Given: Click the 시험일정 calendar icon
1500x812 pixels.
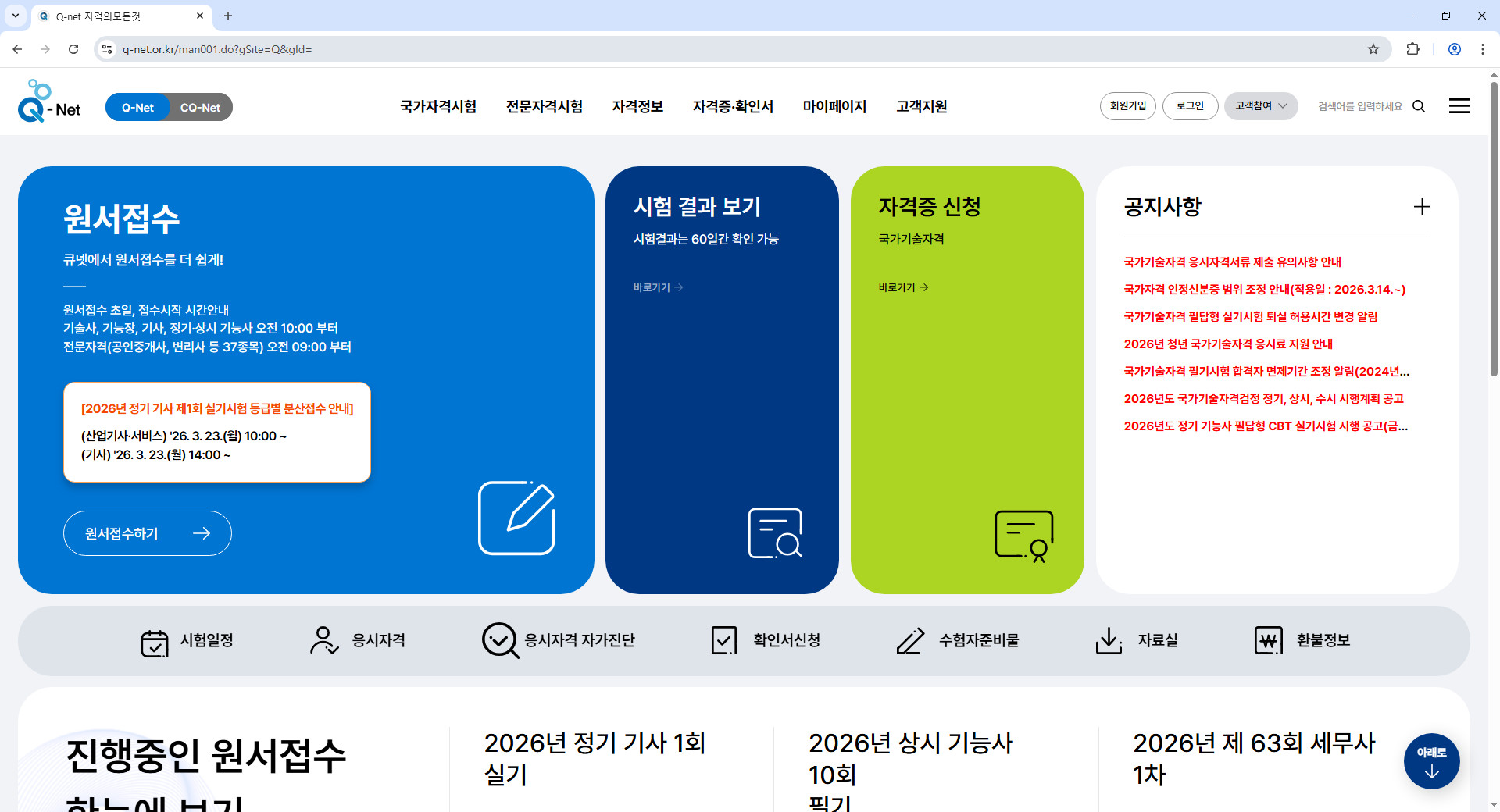Looking at the screenshot, I should tap(154, 643).
